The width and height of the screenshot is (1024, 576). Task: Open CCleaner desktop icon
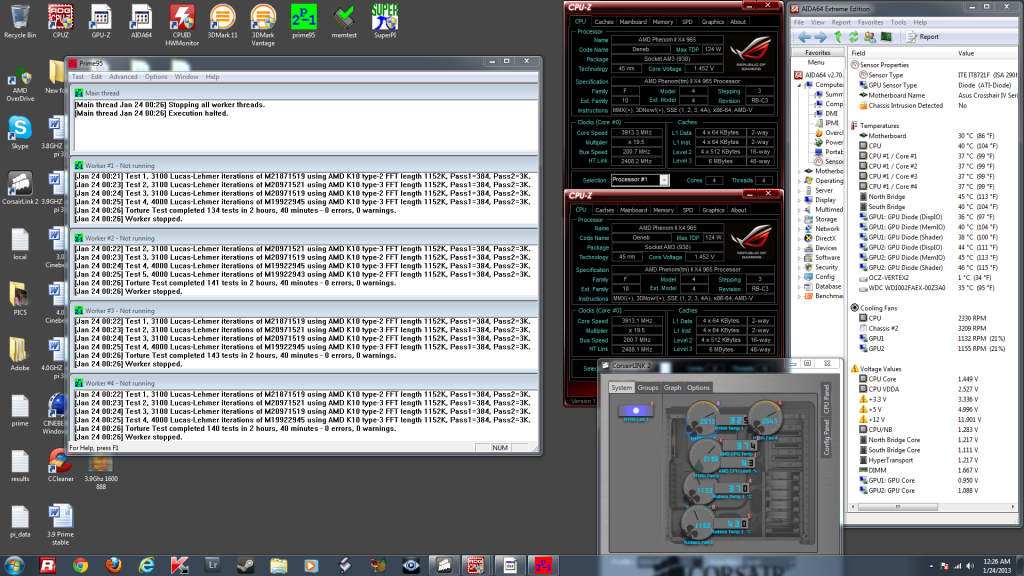[60, 466]
